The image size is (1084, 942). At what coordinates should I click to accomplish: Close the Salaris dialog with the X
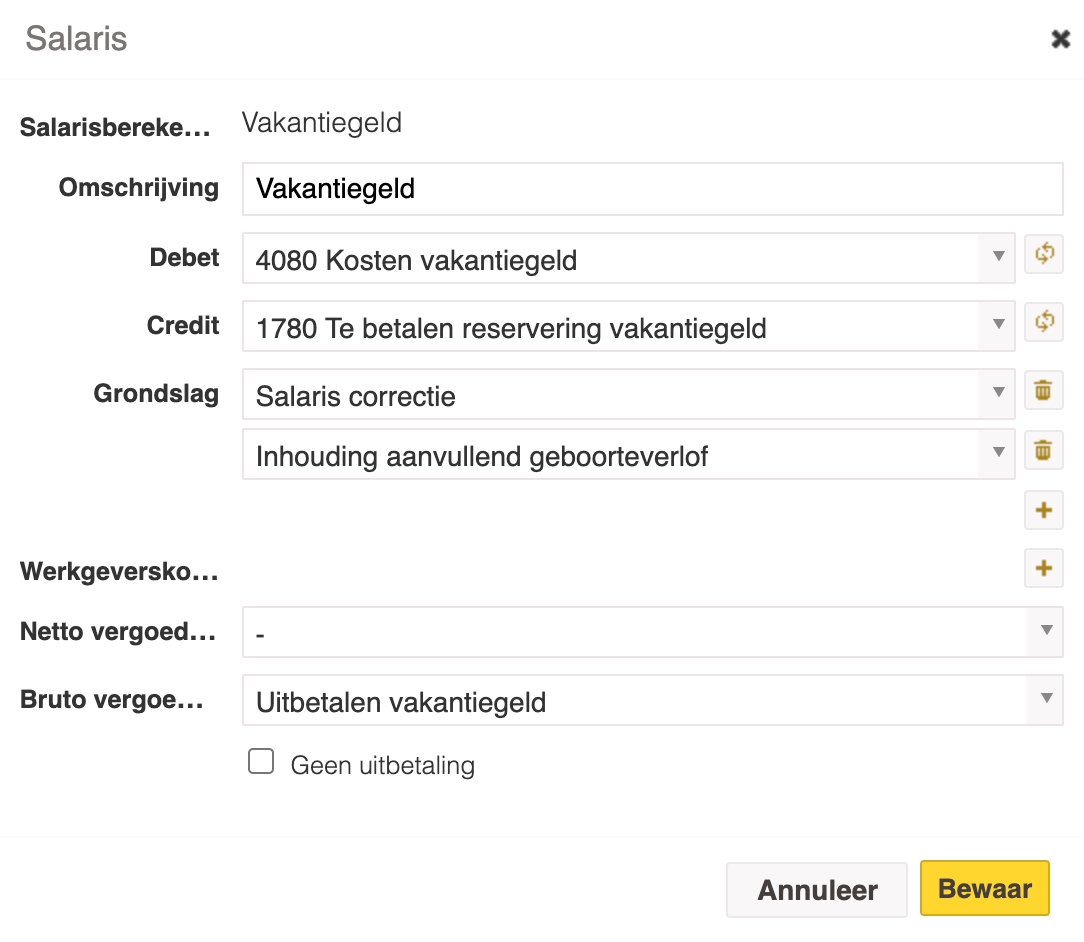(x=1060, y=39)
